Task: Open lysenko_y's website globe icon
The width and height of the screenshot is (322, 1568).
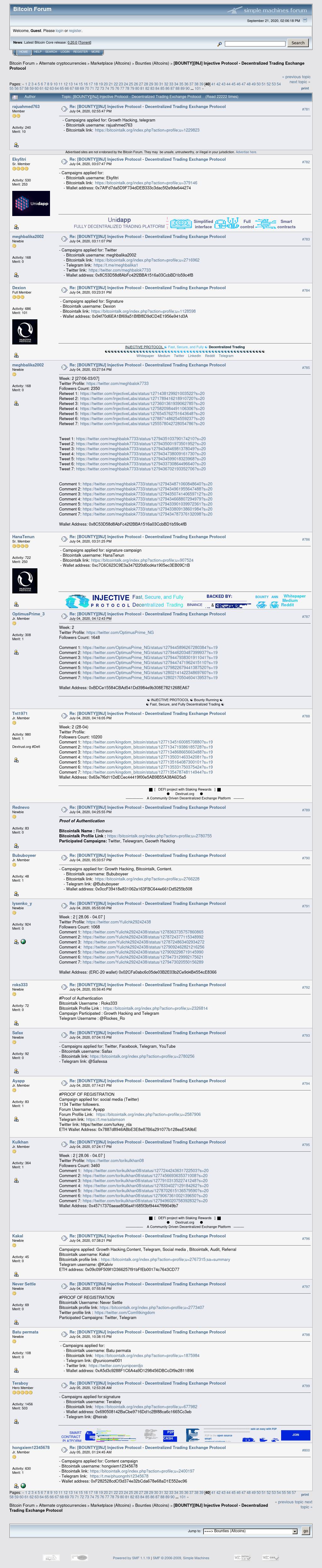Action: coord(23,942)
